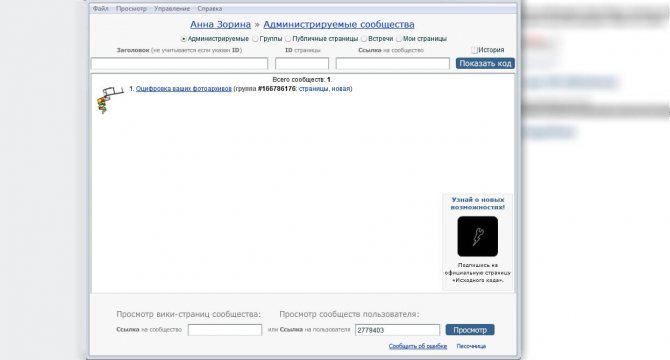Click the страницы link of the group
The height and width of the screenshot is (360, 670).
pyautogui.click(x=314, y=89)
